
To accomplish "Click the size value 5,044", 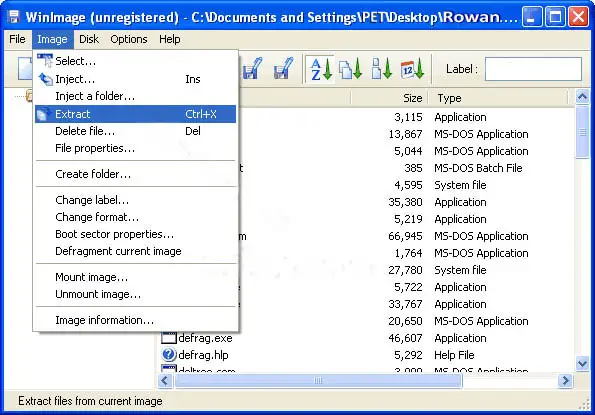I will [x=408, y=151].
